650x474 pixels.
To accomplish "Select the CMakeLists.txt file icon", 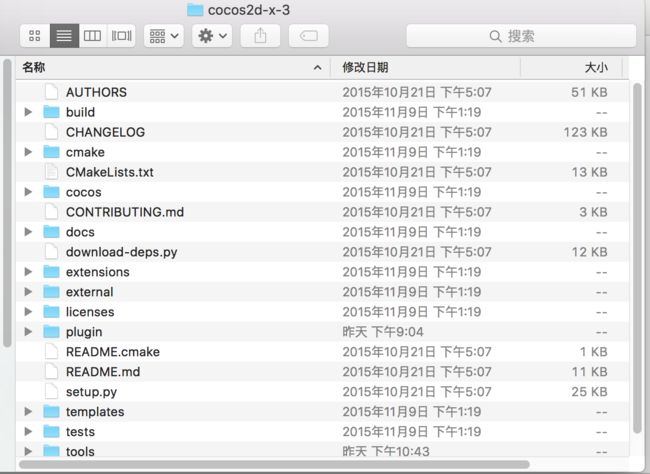I will click(51, 172).
